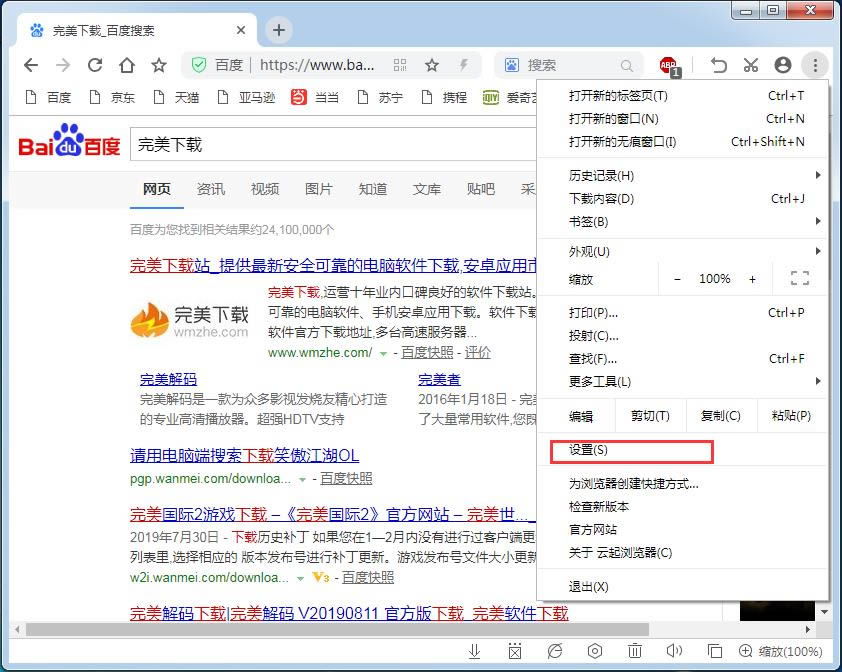Click 剪切(T) in the edit row

(x=650, y=416)
